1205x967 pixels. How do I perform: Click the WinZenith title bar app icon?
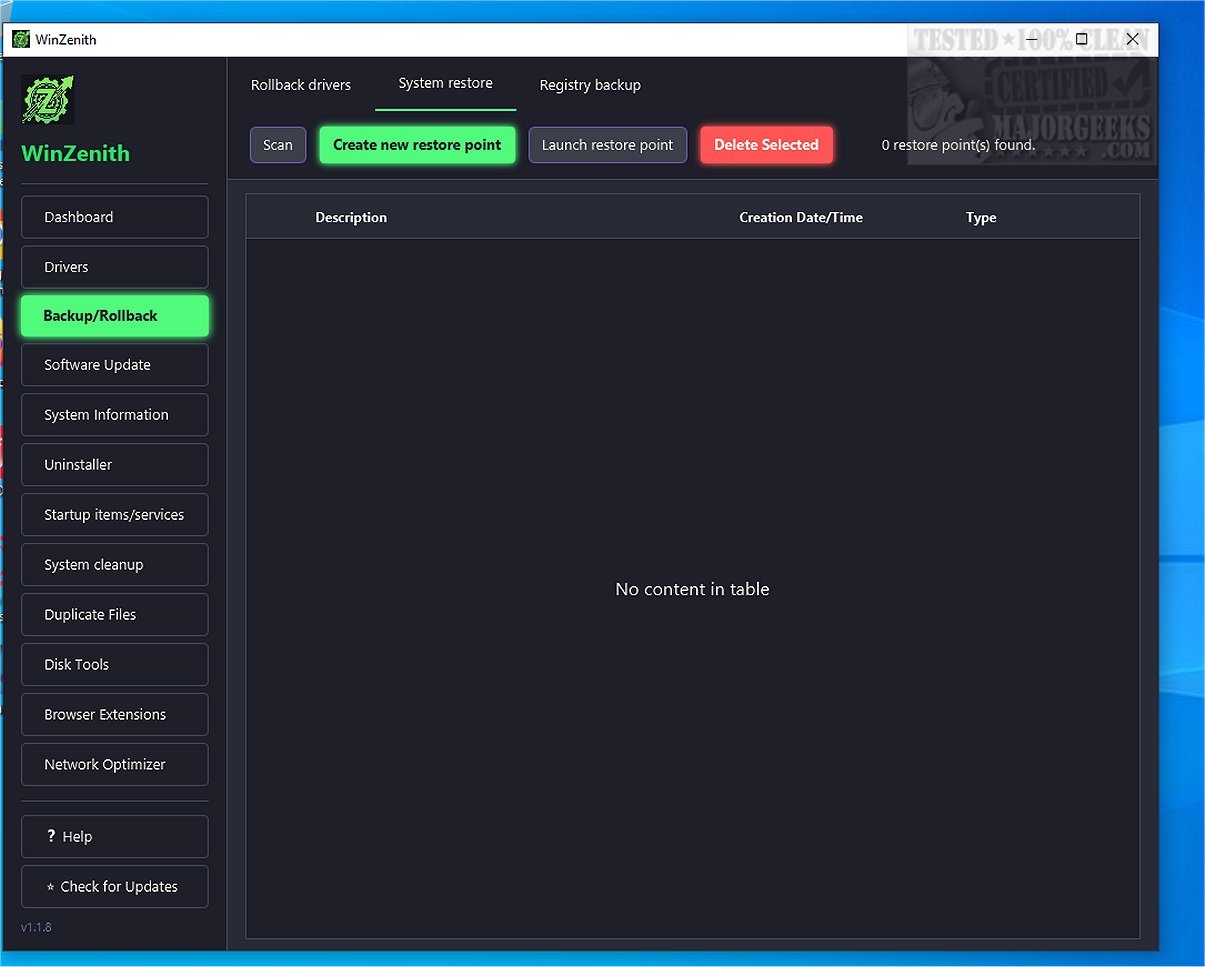[x=21, y=40]
